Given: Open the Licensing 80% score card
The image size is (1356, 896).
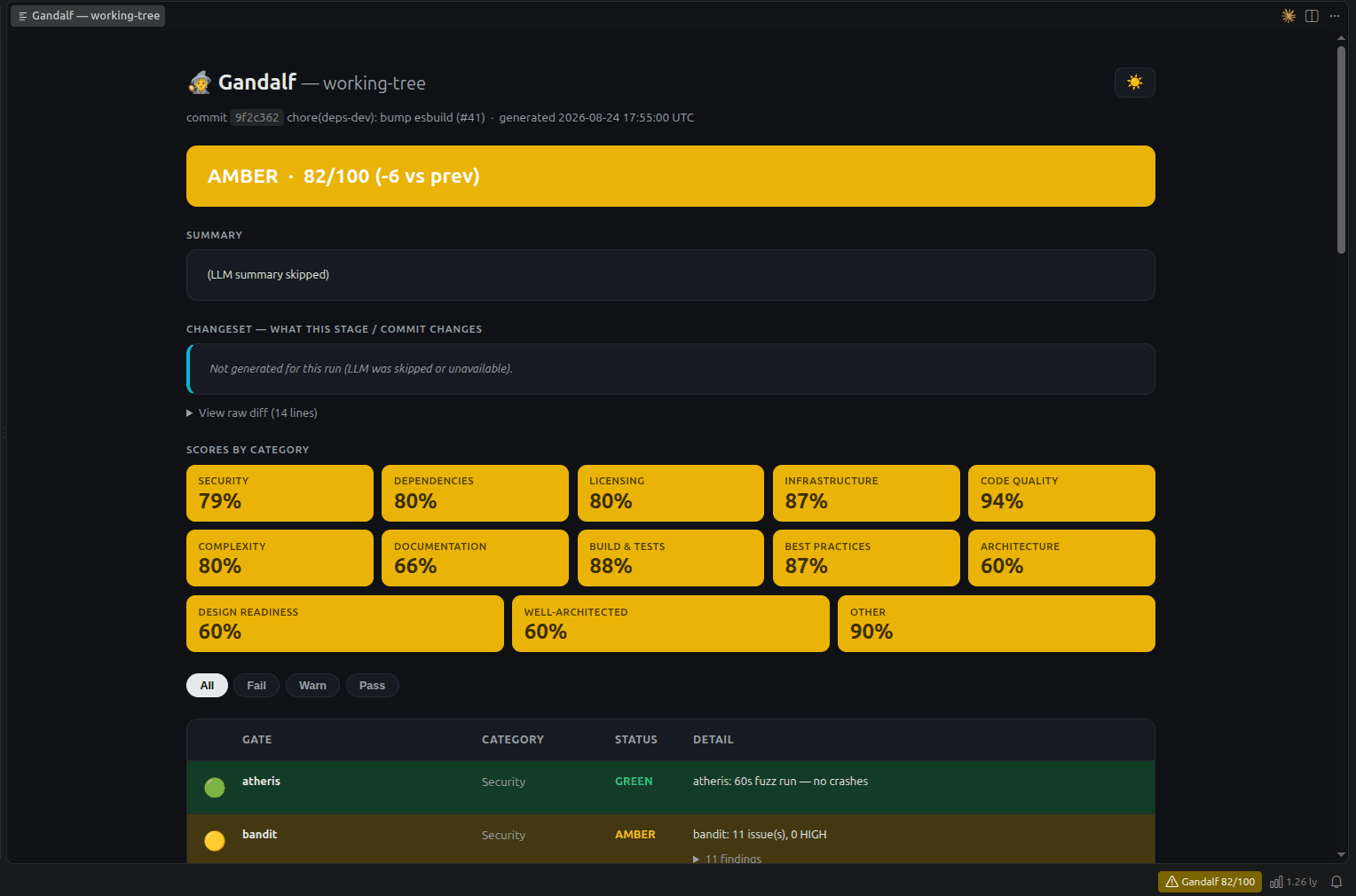Looking at the screenshot, I should click(x=671, y=493).
